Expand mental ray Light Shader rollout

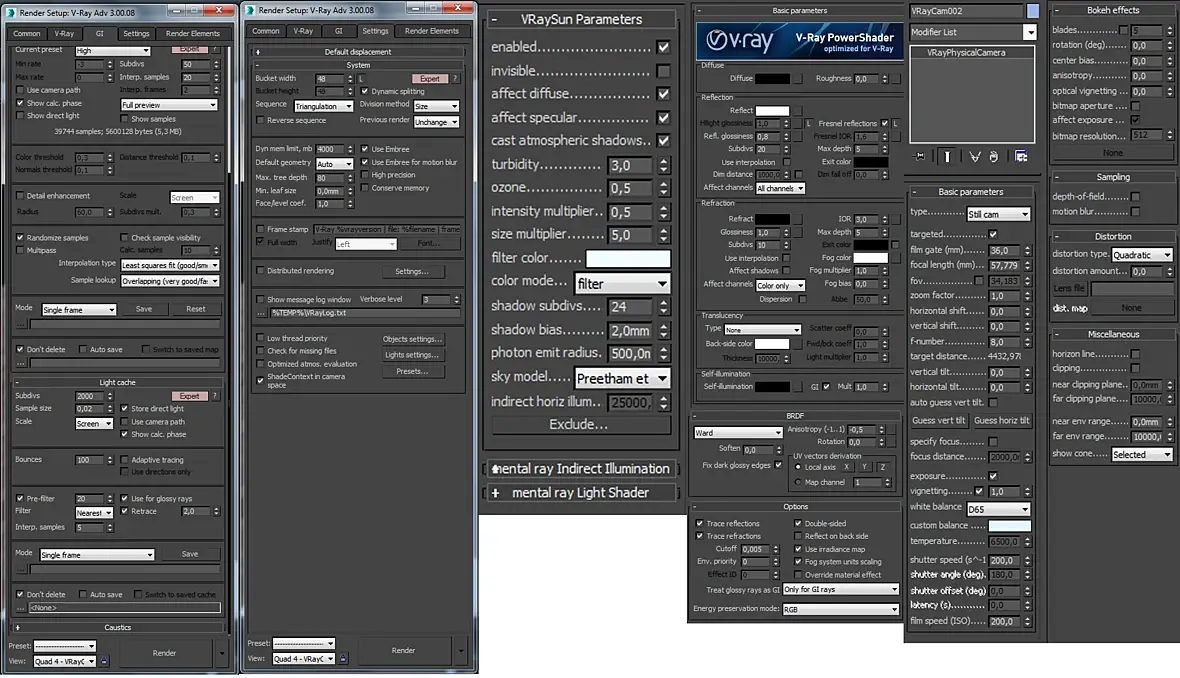[x=580, y=493]
